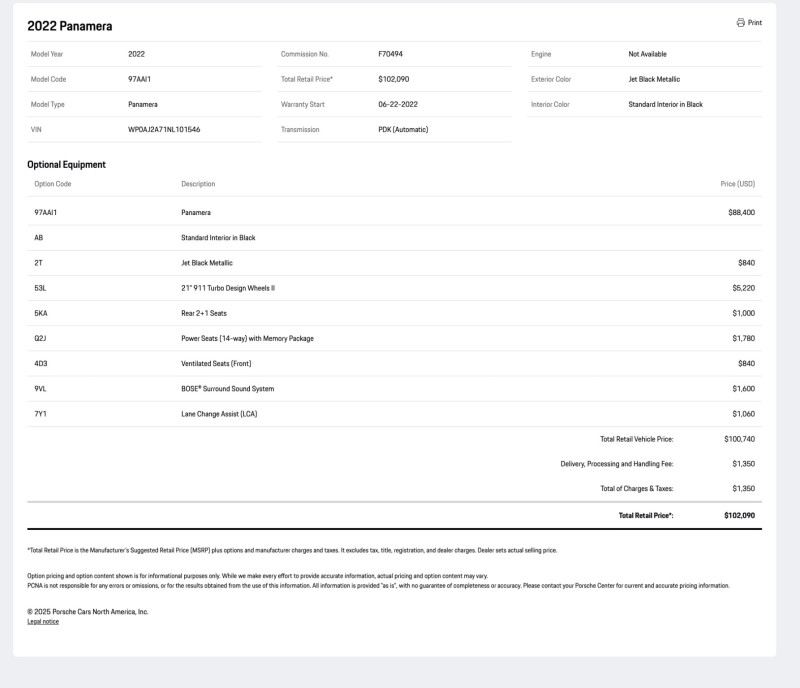800x688 pixels.
Task: Select the Total of Charges & Taxes amount
Action: point(743,488)
